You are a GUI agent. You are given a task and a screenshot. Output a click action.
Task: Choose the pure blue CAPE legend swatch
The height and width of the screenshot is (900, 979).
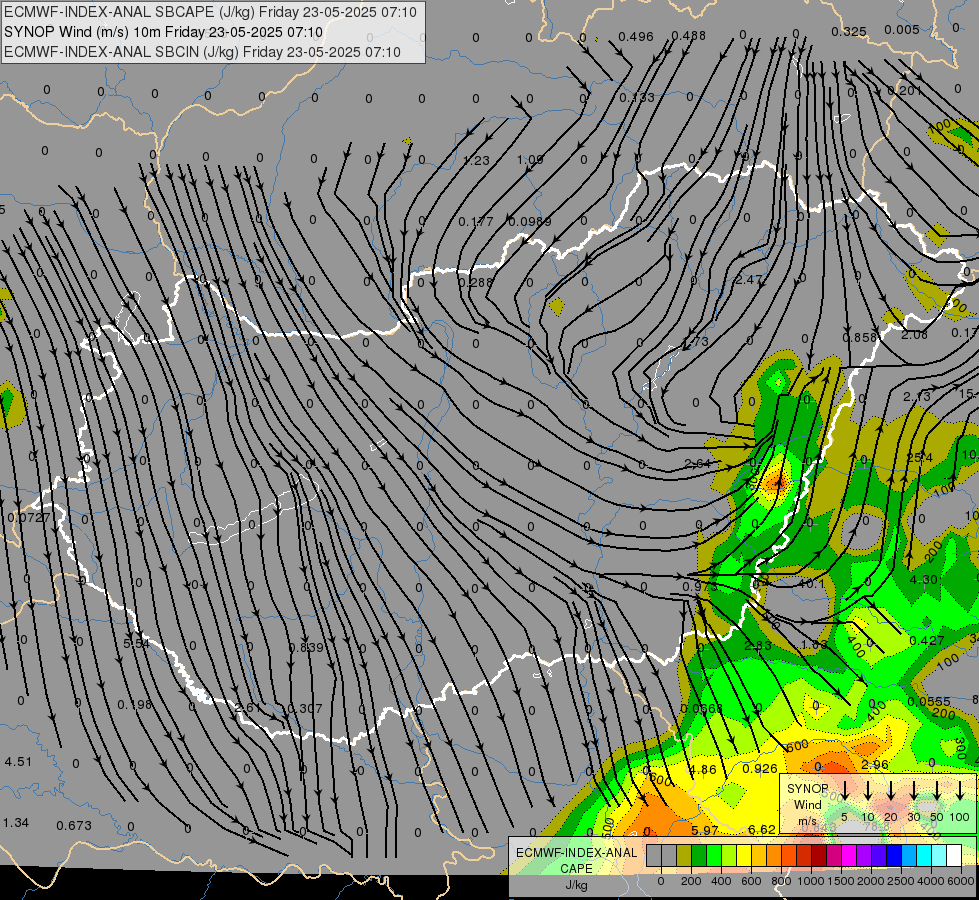tap(894, 856)
